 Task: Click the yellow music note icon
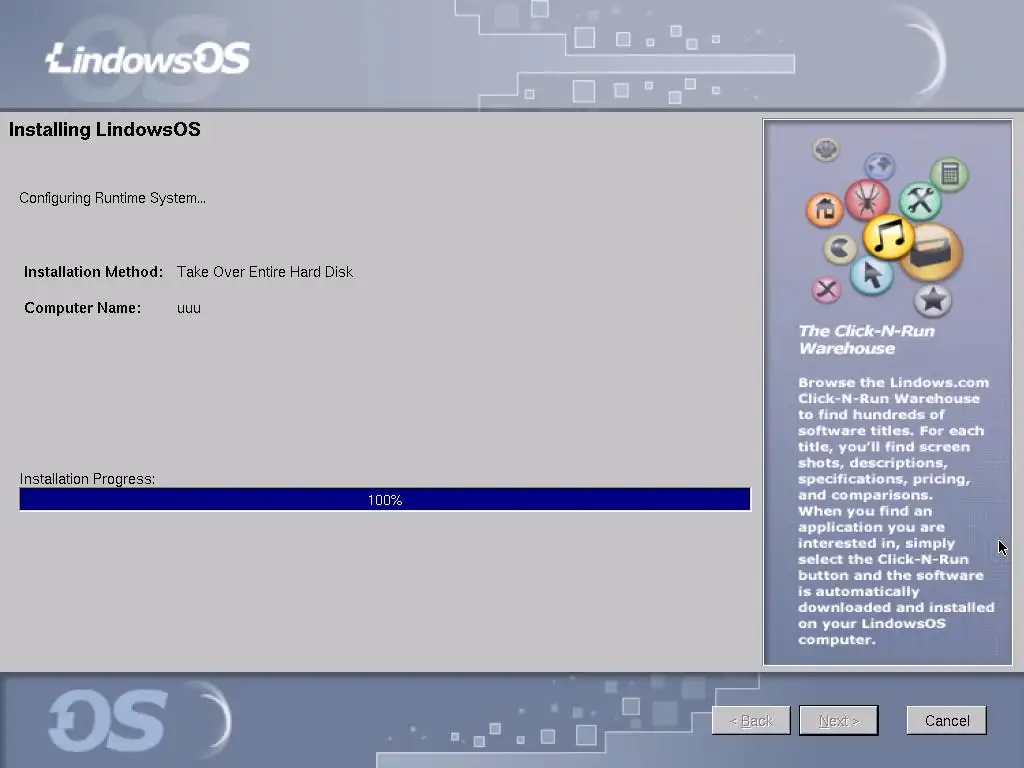[888, 236]
